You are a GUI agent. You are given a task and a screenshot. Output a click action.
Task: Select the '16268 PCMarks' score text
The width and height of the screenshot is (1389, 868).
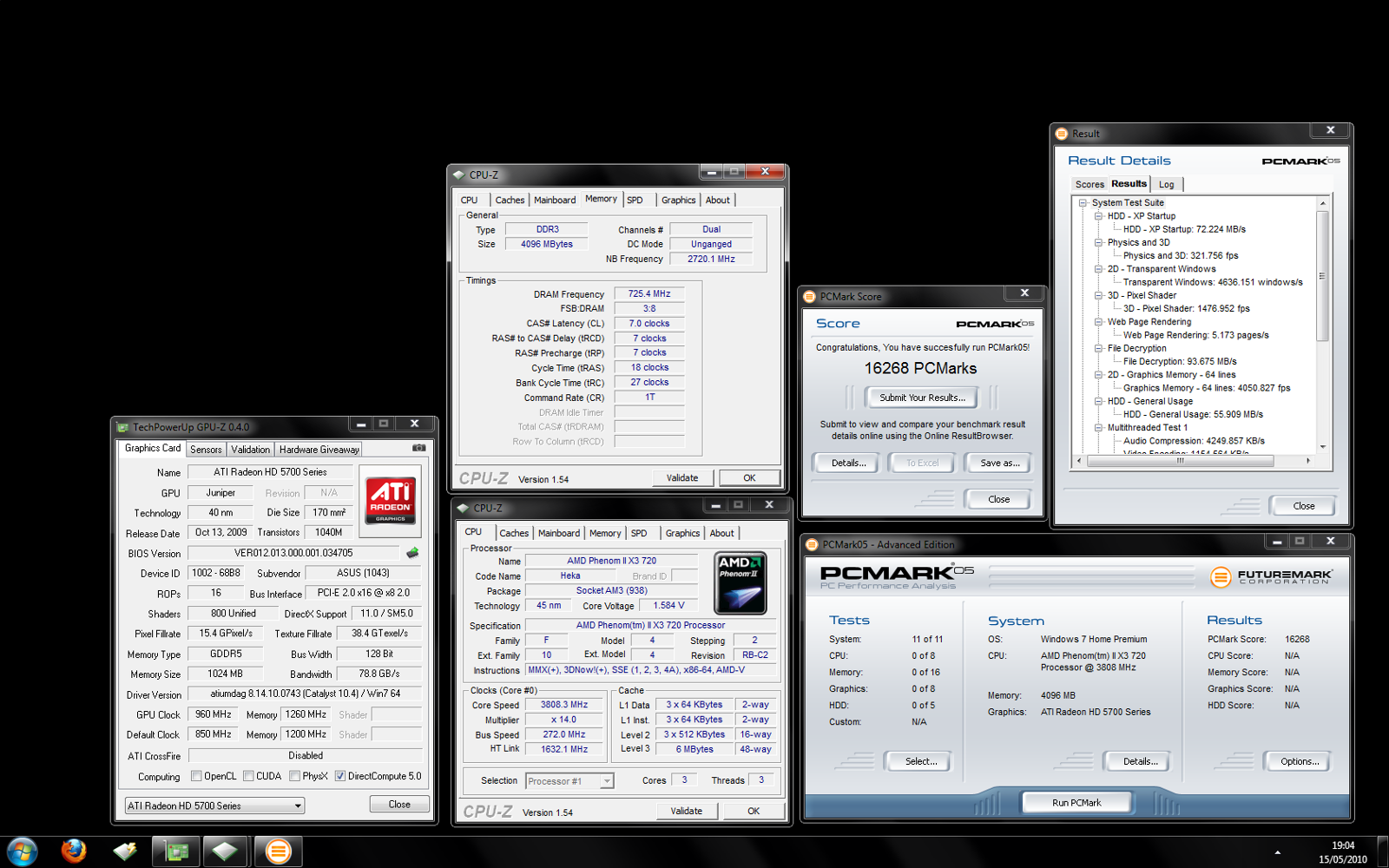point(920,368)
